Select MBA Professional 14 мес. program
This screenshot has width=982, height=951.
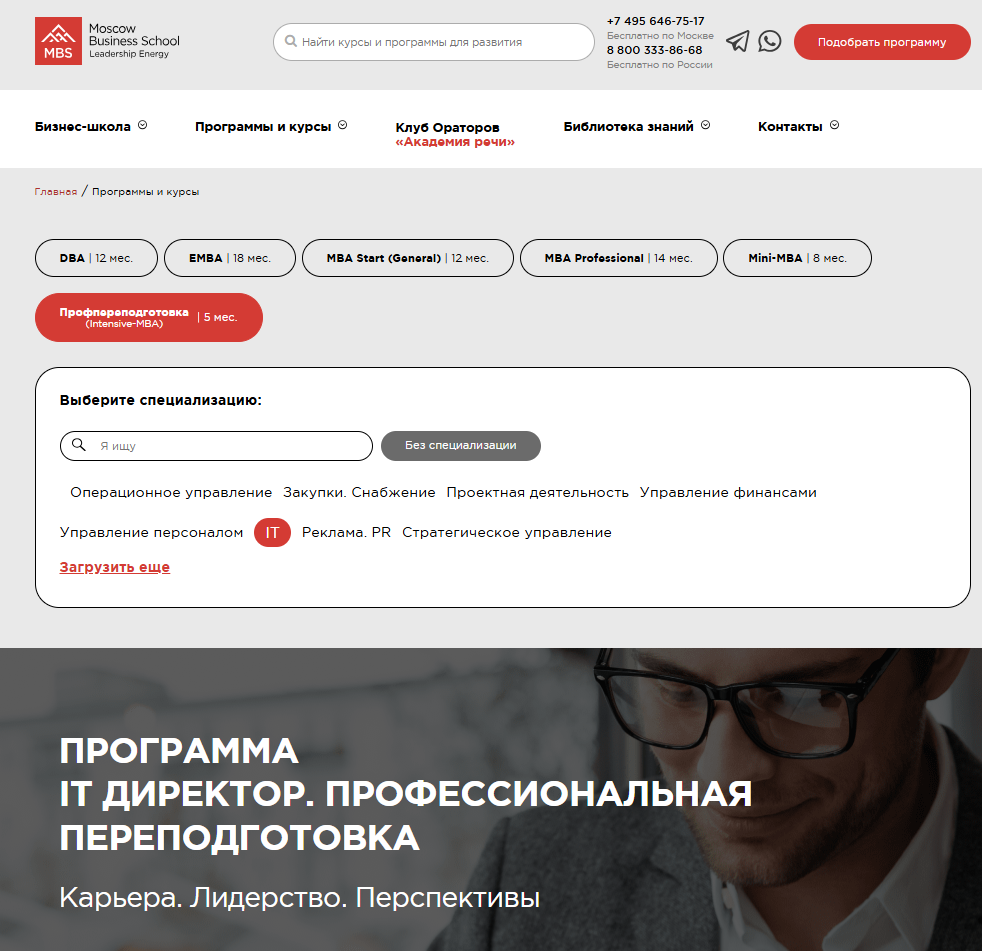tap(619, 258)
